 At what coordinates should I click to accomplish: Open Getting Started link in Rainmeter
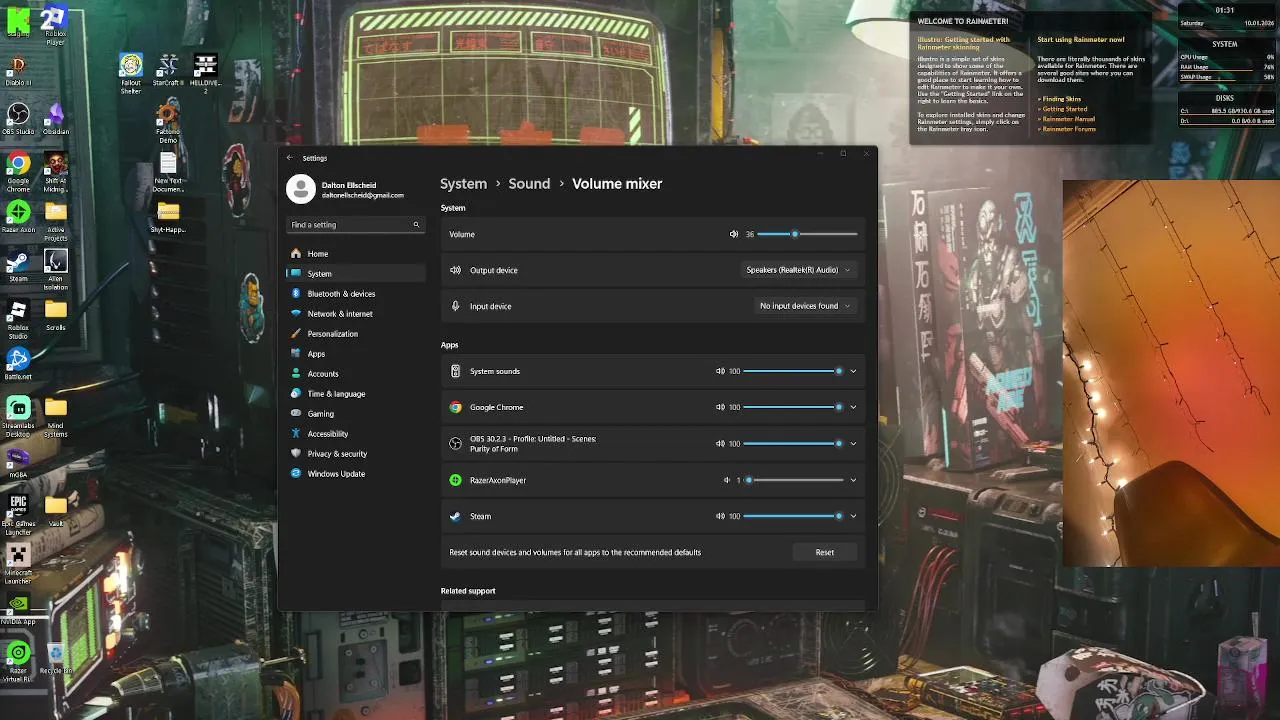click(1064, 109)
